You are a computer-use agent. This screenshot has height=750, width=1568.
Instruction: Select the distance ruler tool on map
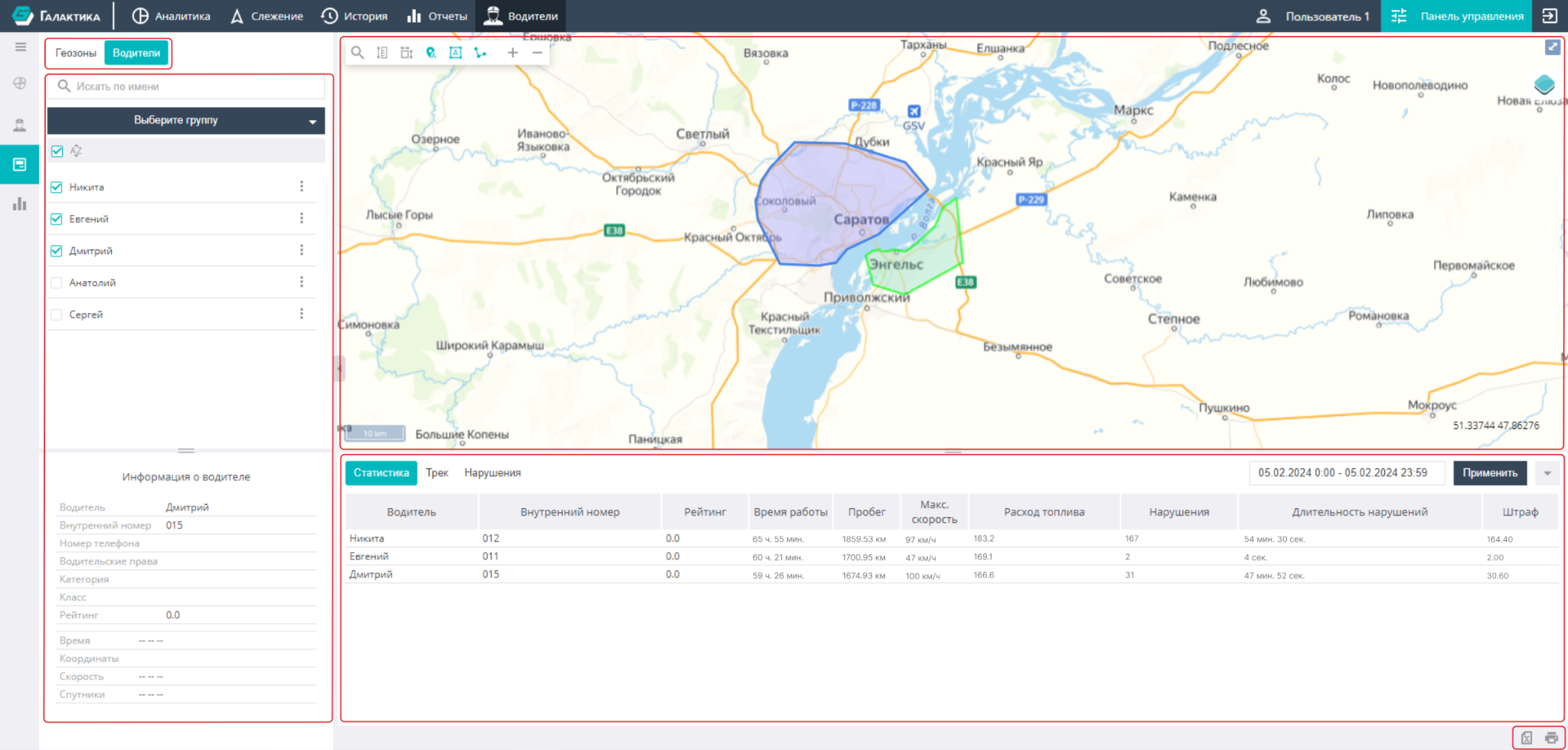click(x=382, y=53)
